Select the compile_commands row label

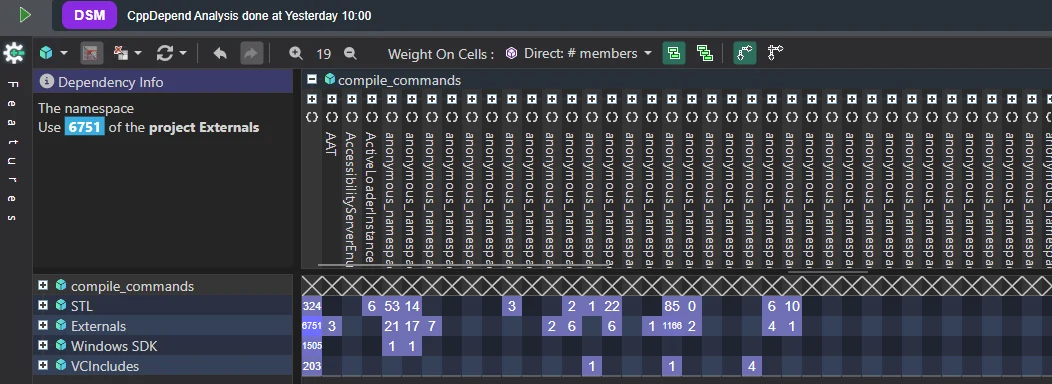pyautogui.click(x=132, y=287)
